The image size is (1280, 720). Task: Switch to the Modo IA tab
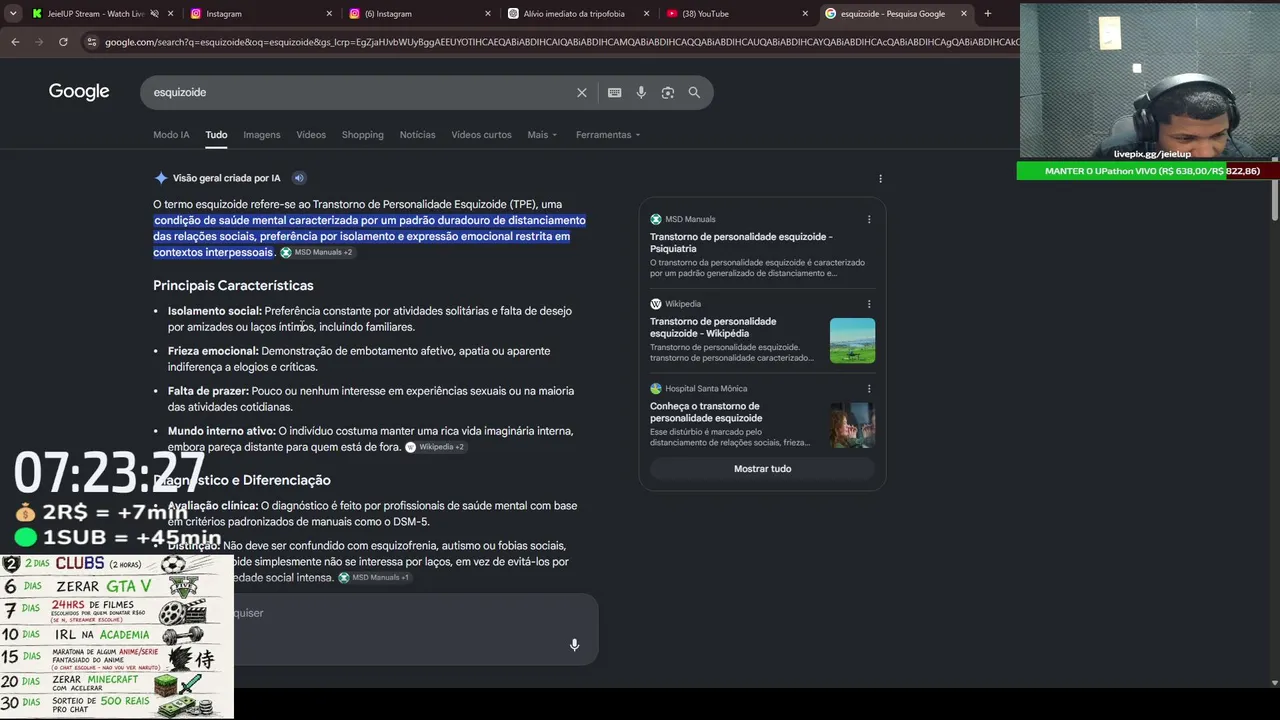(171, 135)
